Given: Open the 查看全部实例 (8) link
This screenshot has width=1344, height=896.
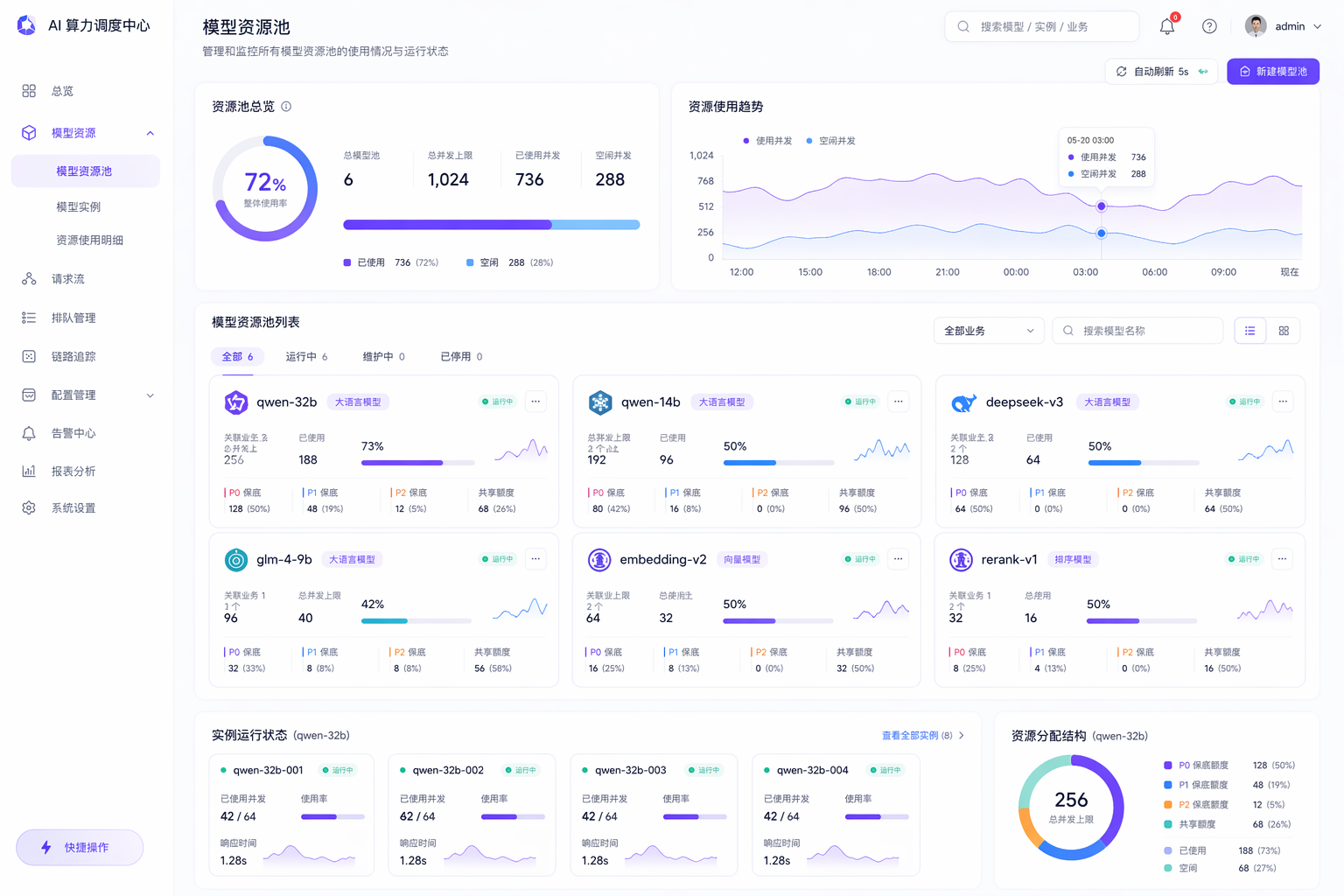Looking at the screenshot, I should (x=921, y=736).
